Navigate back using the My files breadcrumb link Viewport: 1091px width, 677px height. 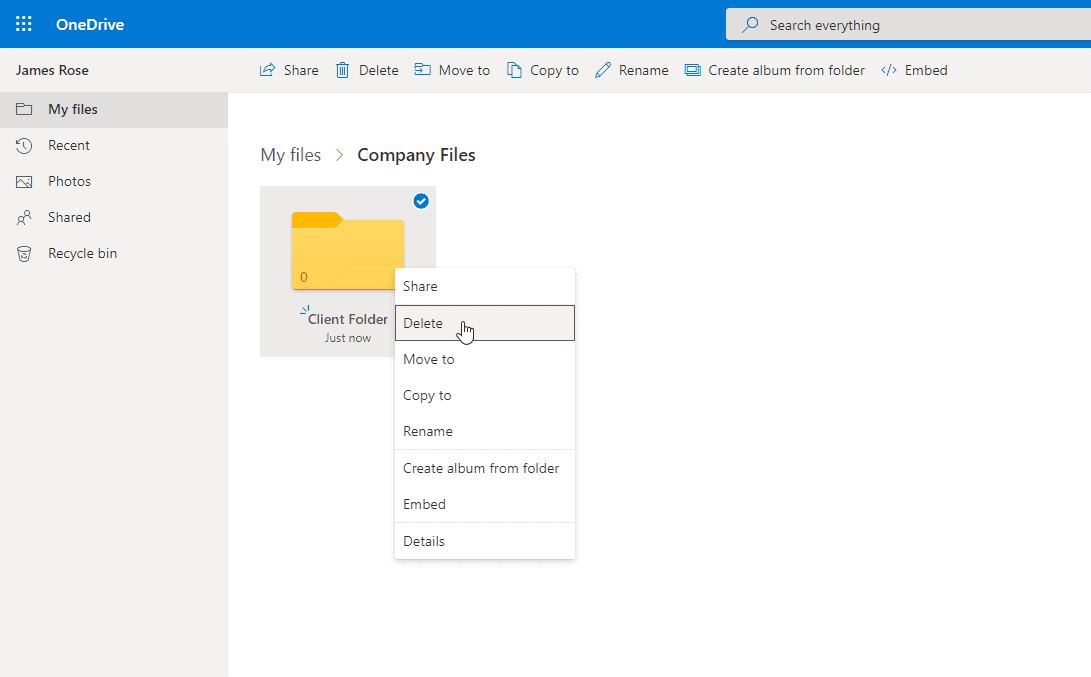coord(290,155)
